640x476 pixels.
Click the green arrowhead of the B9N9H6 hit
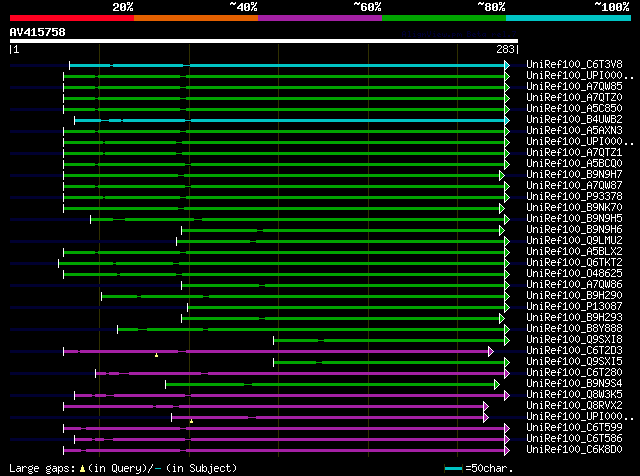tap(502, 231)
